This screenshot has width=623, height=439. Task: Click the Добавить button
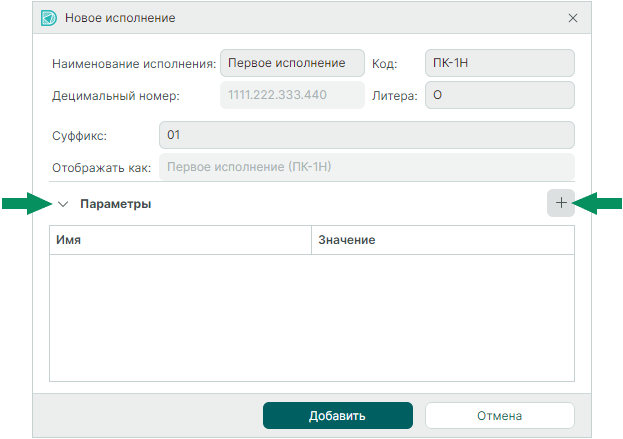[x=338, y=416]
